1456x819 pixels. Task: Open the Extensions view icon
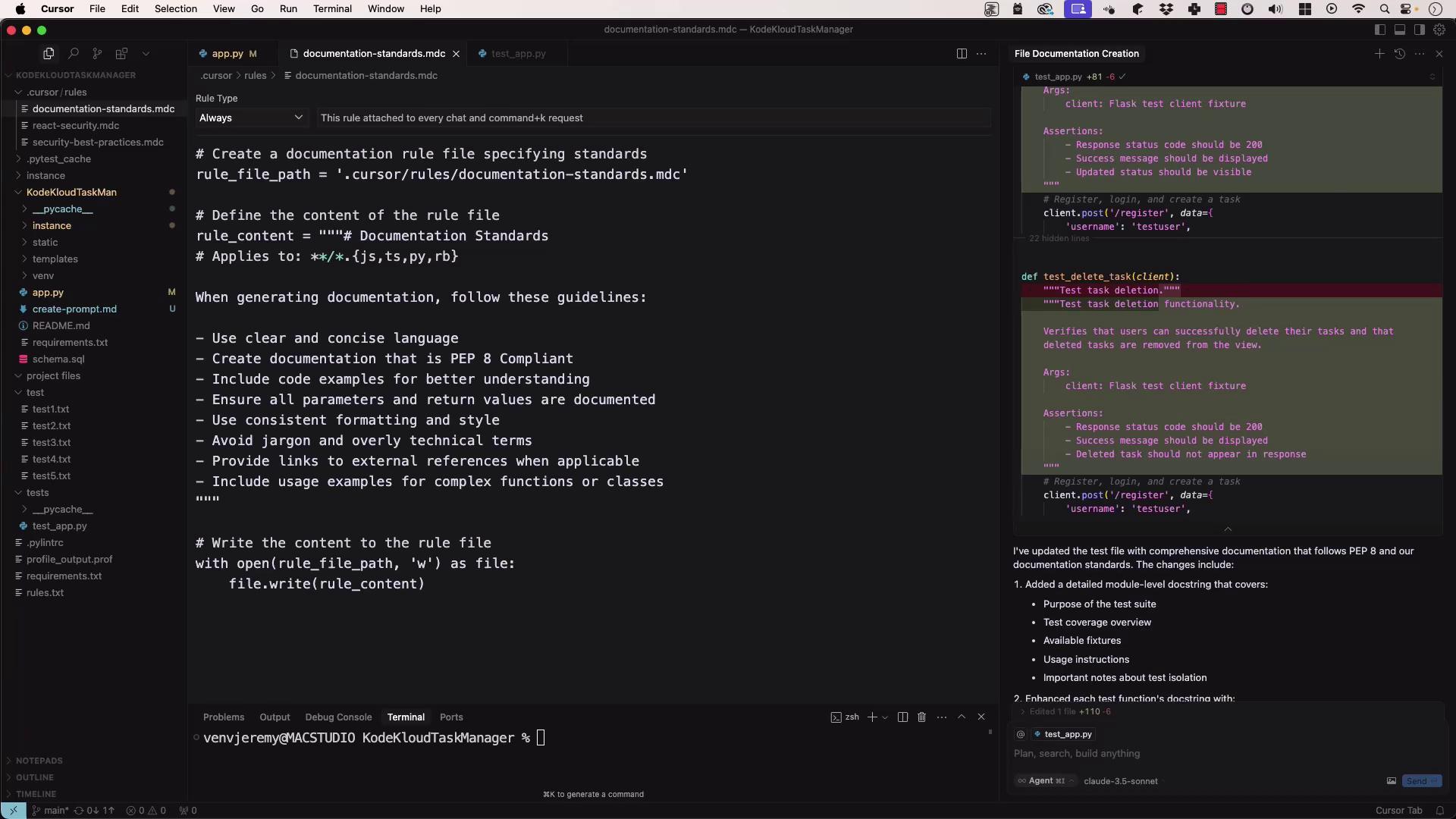click(121, 54)
